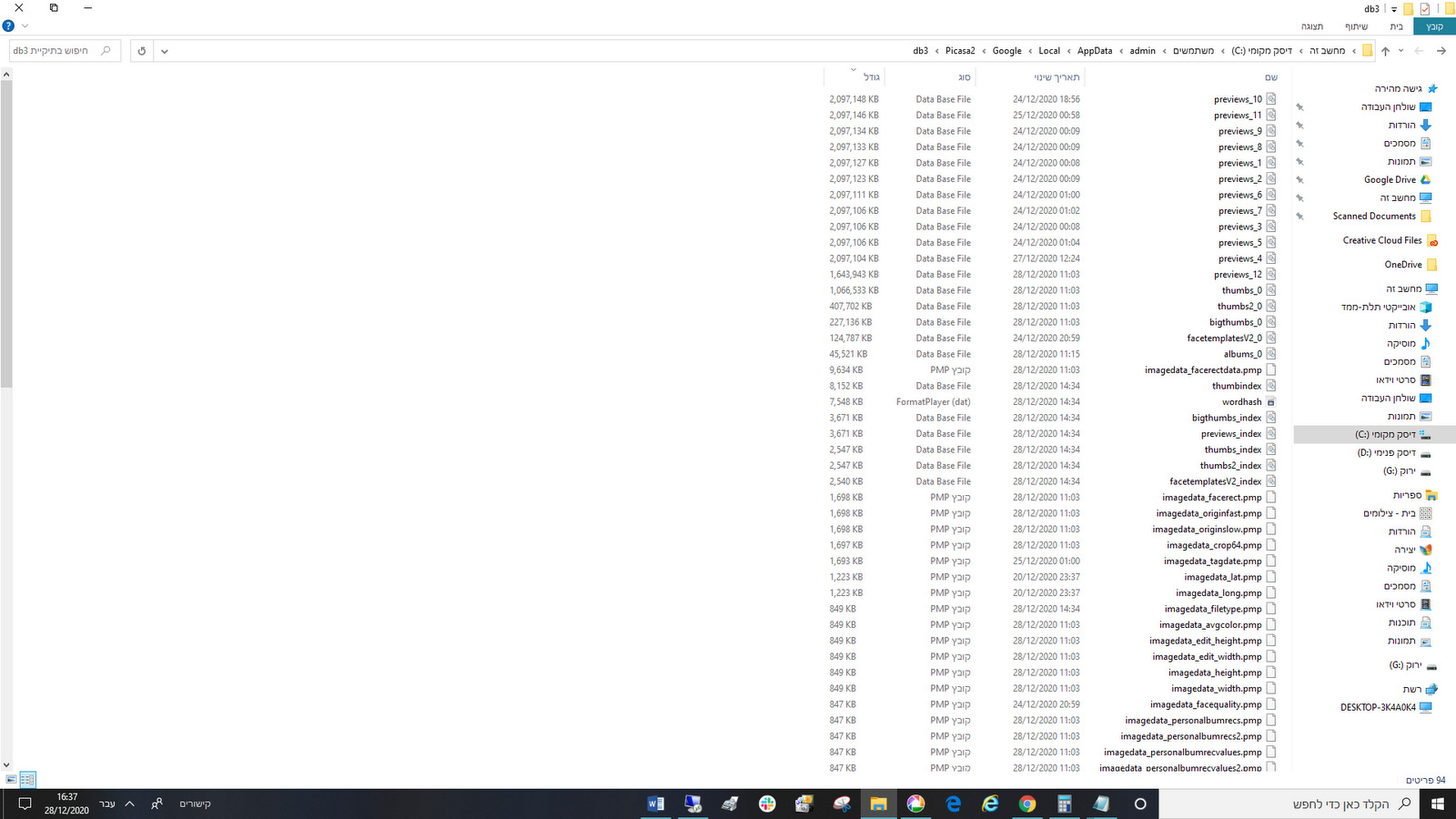
Task: Open Explorer help with the question mark
Action: [8, 26]
